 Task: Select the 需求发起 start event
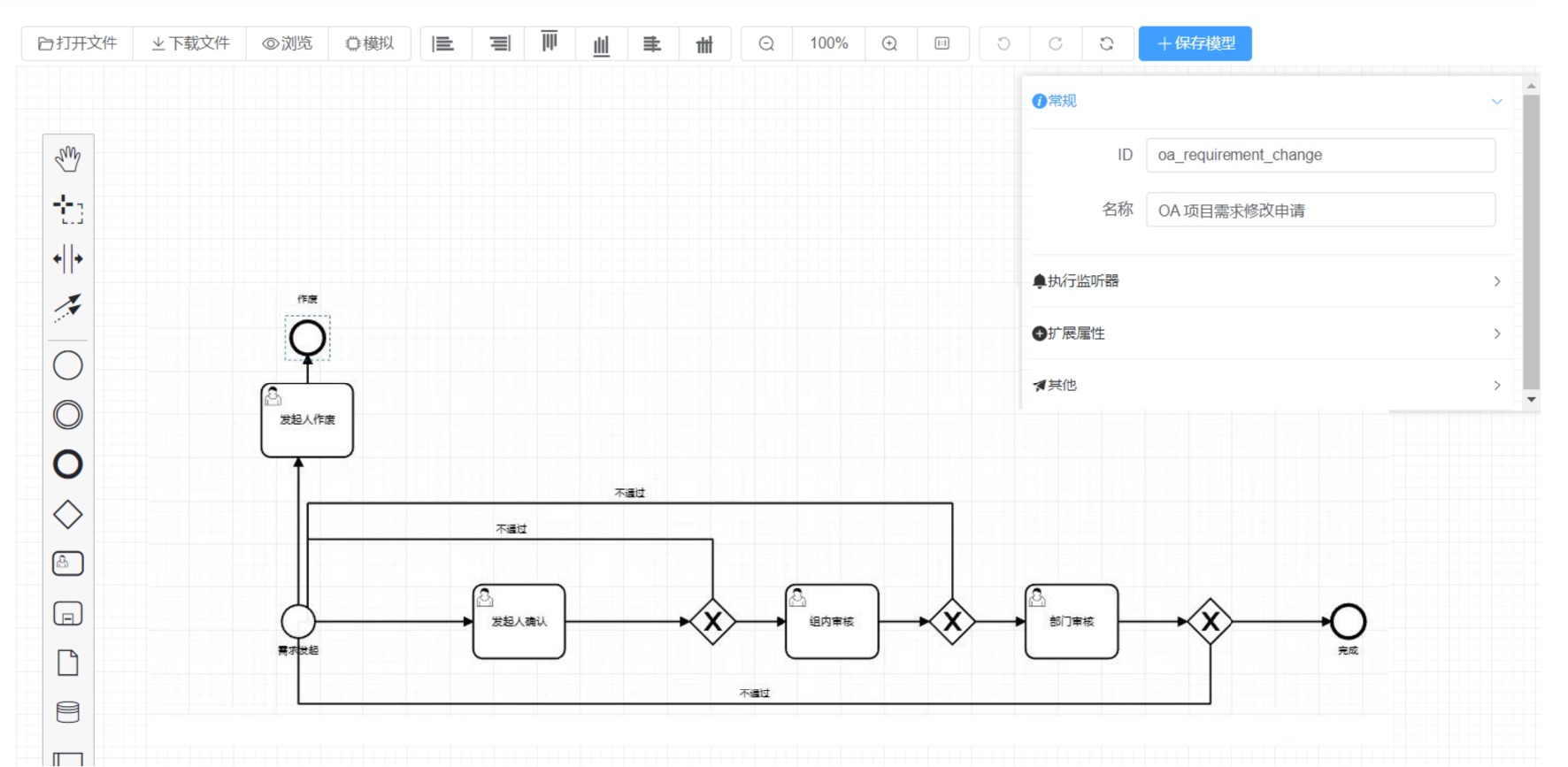click(298, 622)
